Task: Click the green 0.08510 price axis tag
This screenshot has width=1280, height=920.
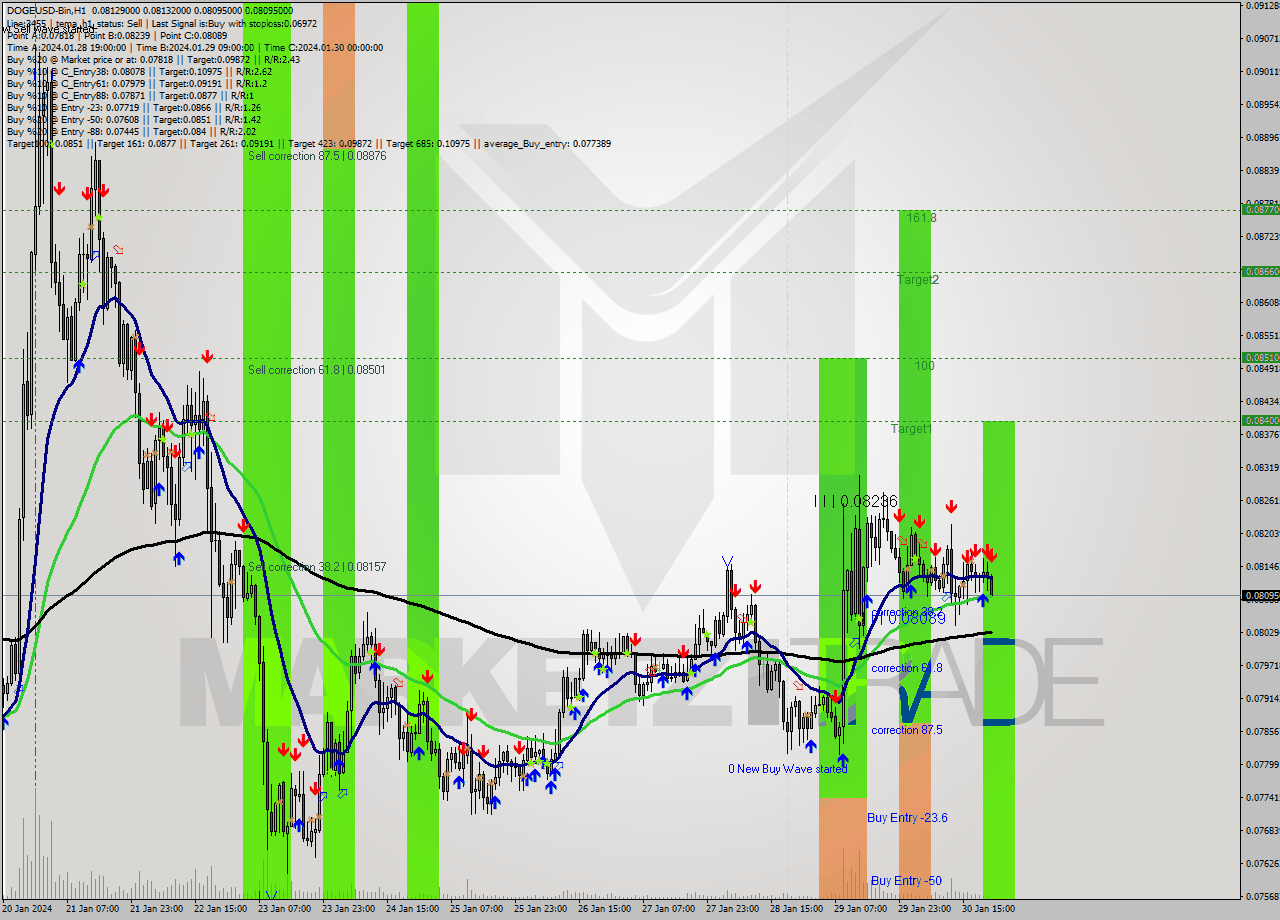Action: click(x=1260, y=357)
